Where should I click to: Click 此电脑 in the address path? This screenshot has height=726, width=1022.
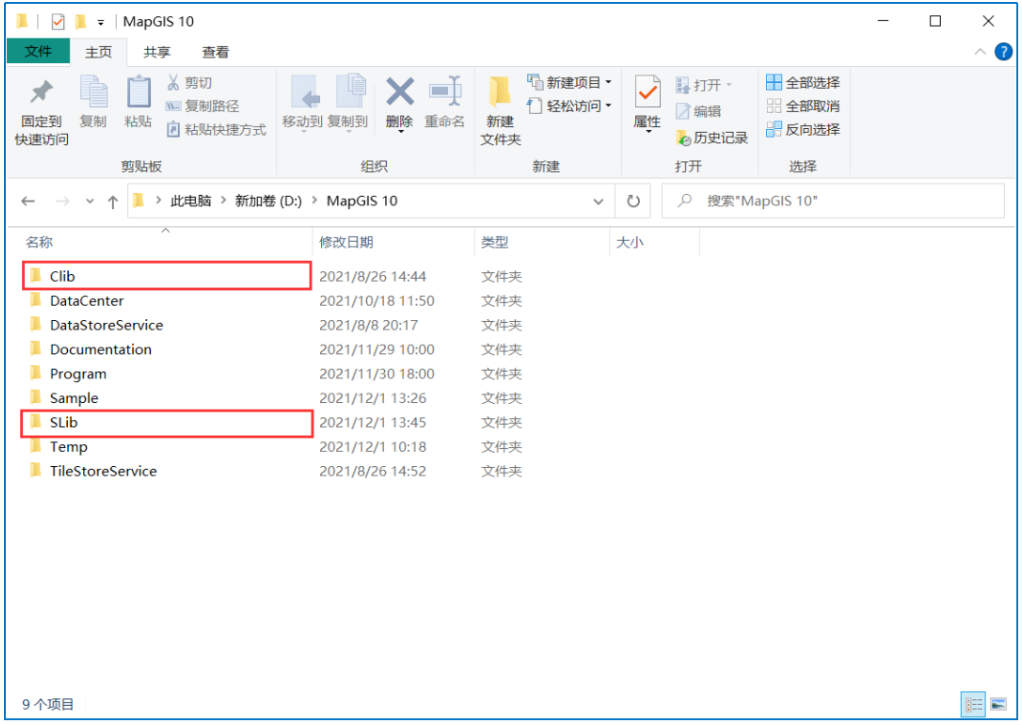(x=191, y=201)
